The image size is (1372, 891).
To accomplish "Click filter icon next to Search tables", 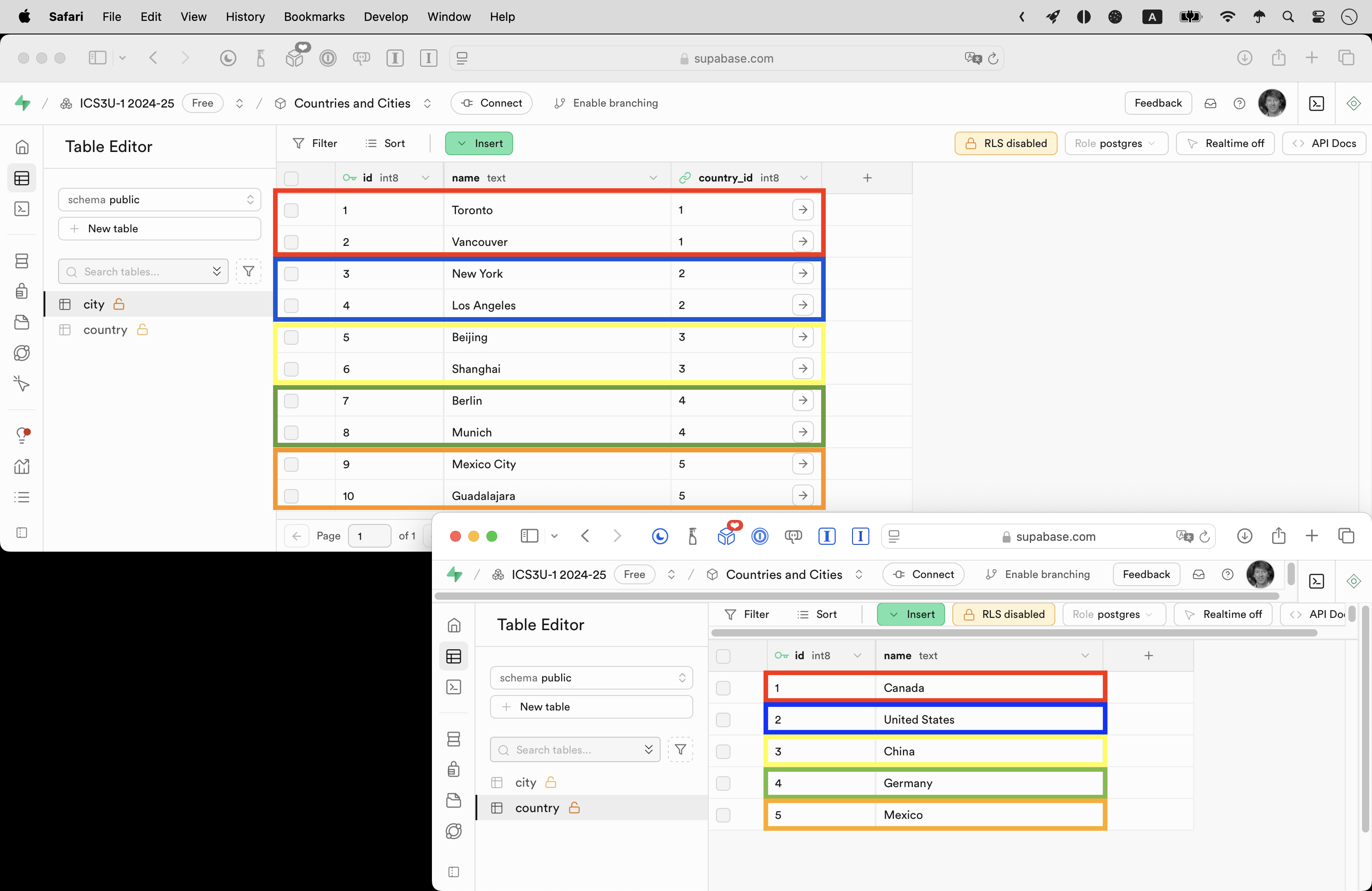I will [x=249, y=271].
